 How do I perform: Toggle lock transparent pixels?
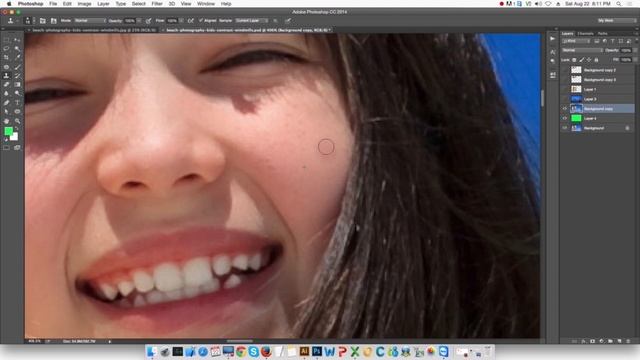click(x=574, y=60)
